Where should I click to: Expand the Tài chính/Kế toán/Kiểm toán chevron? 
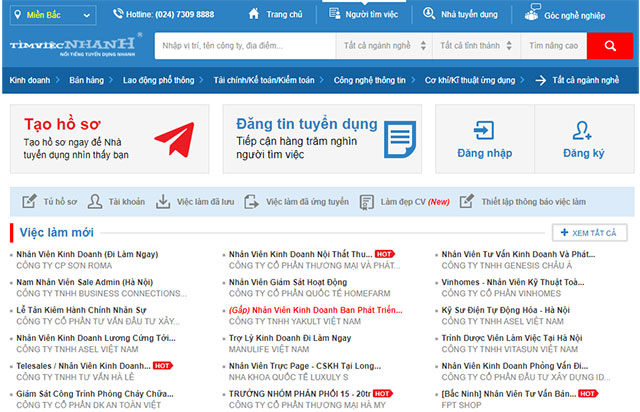(x=322, y=80)
